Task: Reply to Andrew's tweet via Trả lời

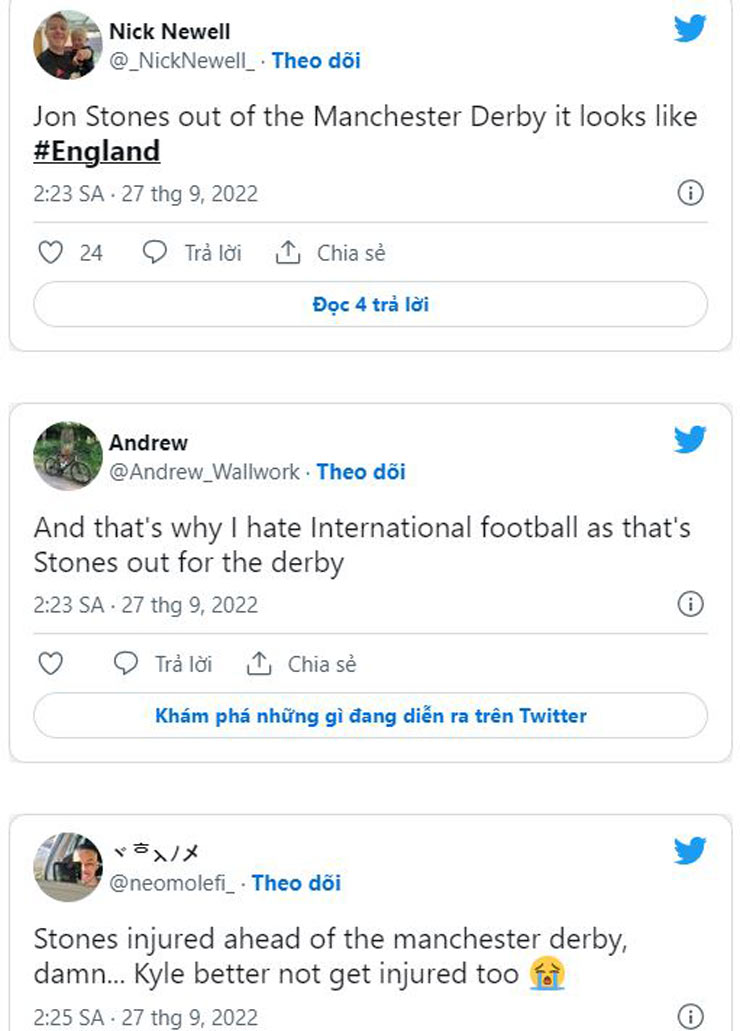Action: tap(163, 664)
